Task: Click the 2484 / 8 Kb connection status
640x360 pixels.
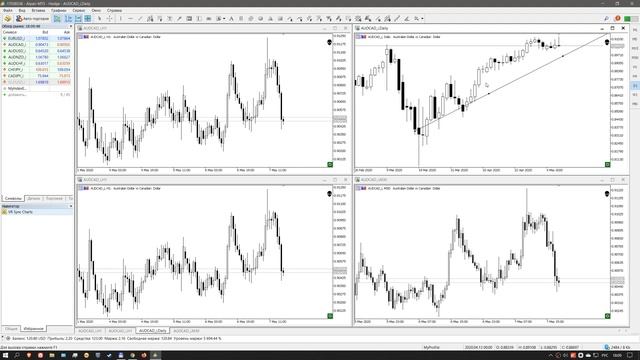Action: click(618, 347)
